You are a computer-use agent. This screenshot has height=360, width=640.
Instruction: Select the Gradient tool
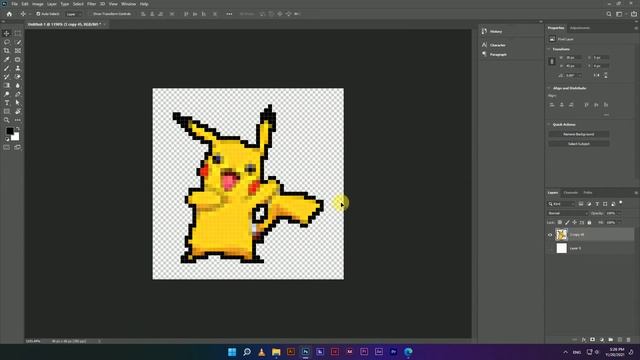coord(7,85)
